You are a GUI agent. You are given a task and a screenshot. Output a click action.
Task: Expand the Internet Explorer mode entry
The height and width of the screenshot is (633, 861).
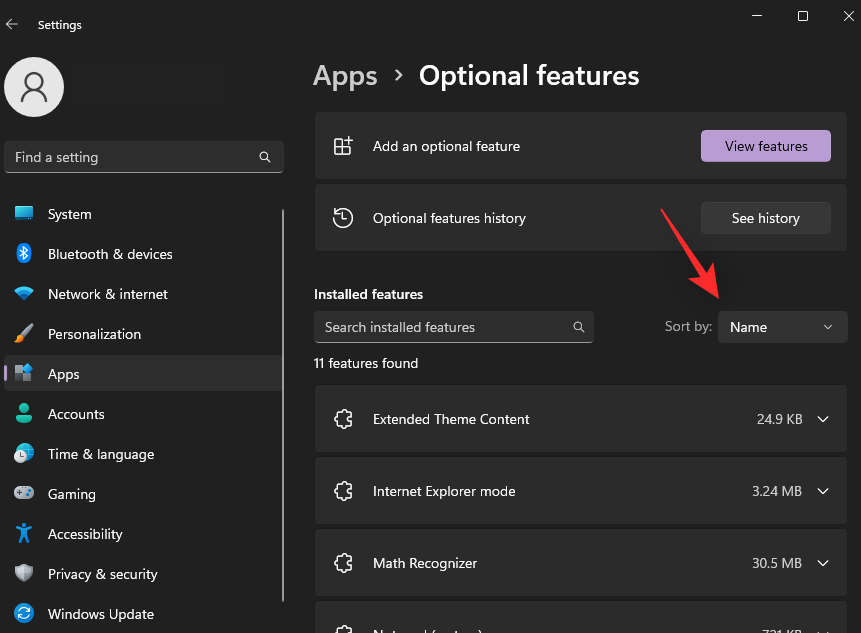[823, 491]
